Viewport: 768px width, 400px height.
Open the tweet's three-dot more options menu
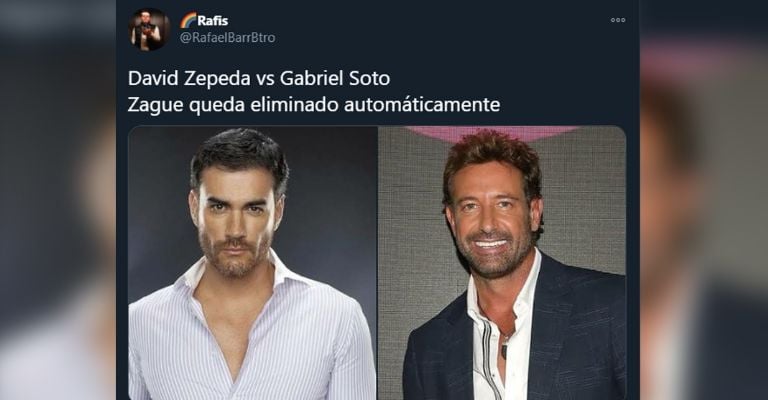618,20
